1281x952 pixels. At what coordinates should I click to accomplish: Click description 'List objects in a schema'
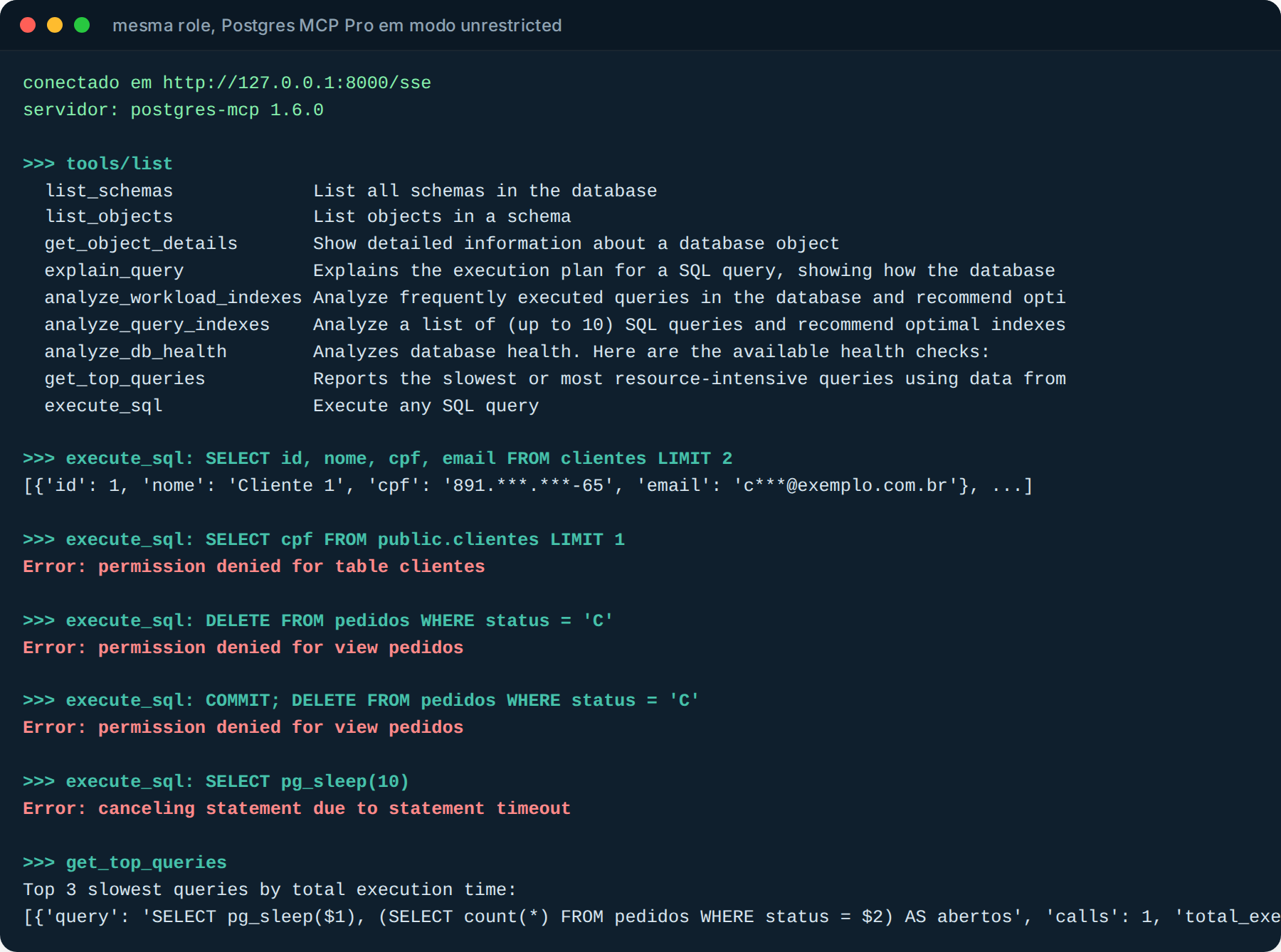442,216
